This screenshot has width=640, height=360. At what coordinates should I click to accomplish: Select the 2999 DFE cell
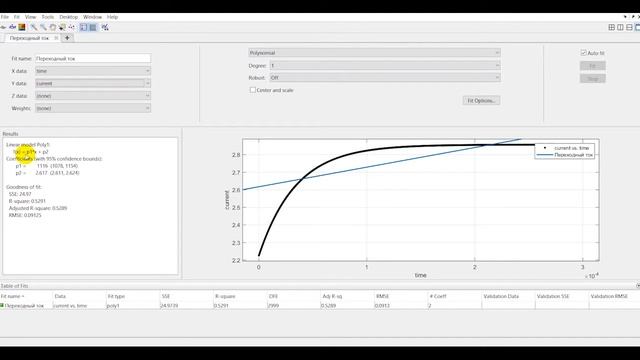pyautogui.click(x=294, y=305)
